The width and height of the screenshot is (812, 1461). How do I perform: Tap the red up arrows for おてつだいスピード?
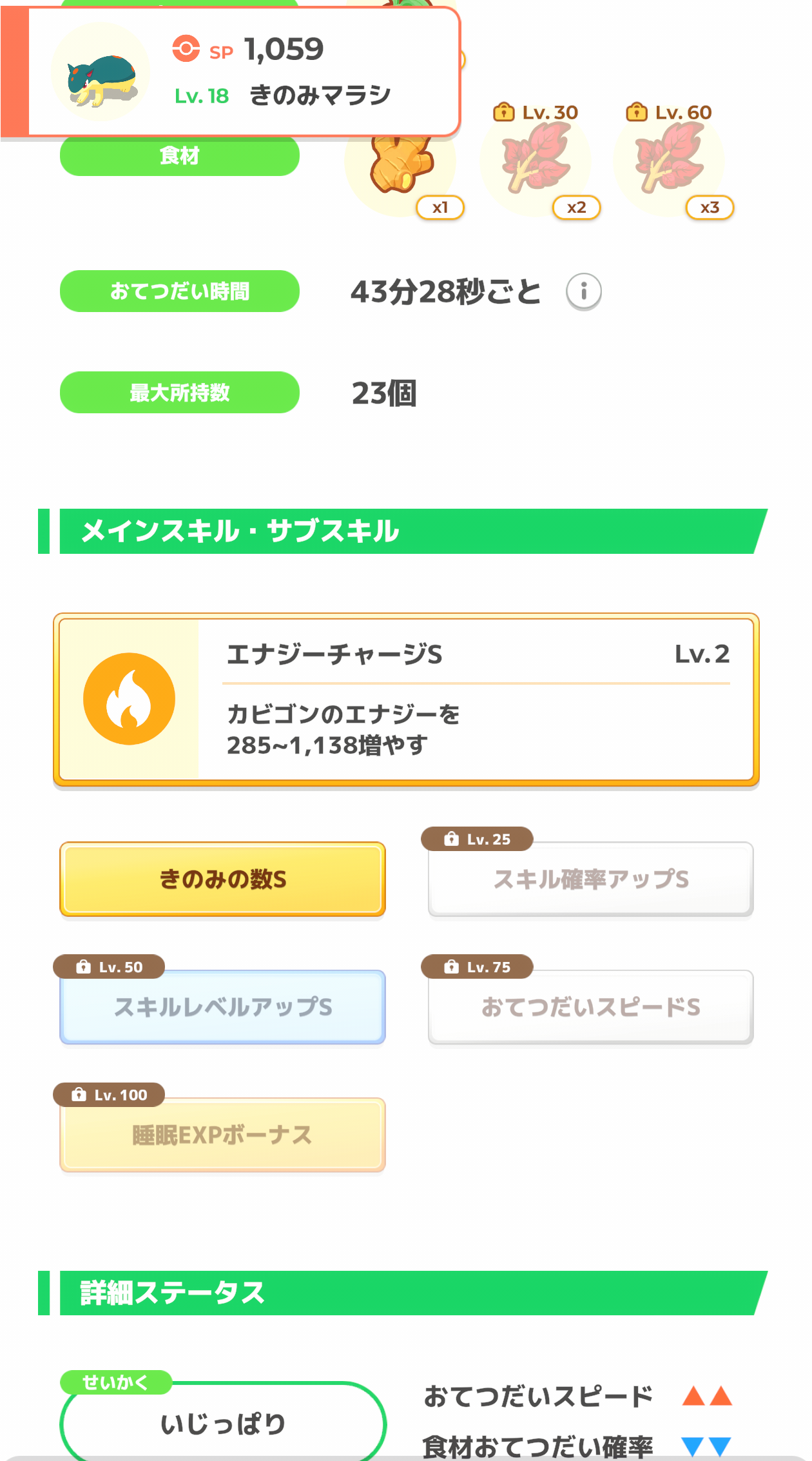pyautogui.click(x=707, y=1396)
